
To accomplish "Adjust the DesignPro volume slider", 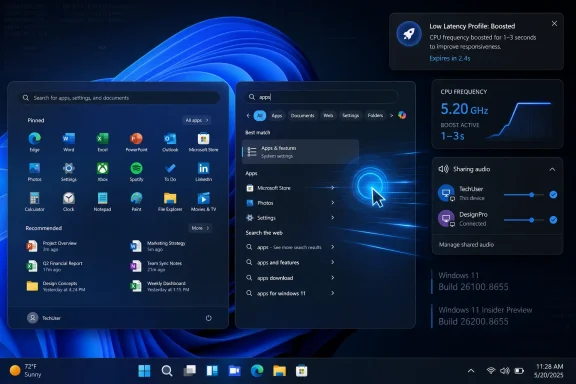I will click(523, 220).
